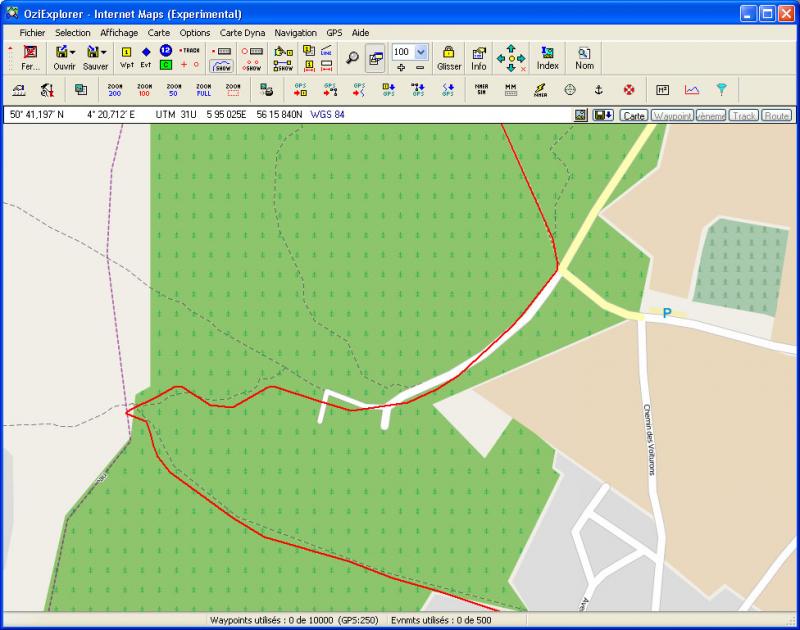Click the Line distance tool icon
Viewport: 800px width, 630px height.
coord(327,51)
